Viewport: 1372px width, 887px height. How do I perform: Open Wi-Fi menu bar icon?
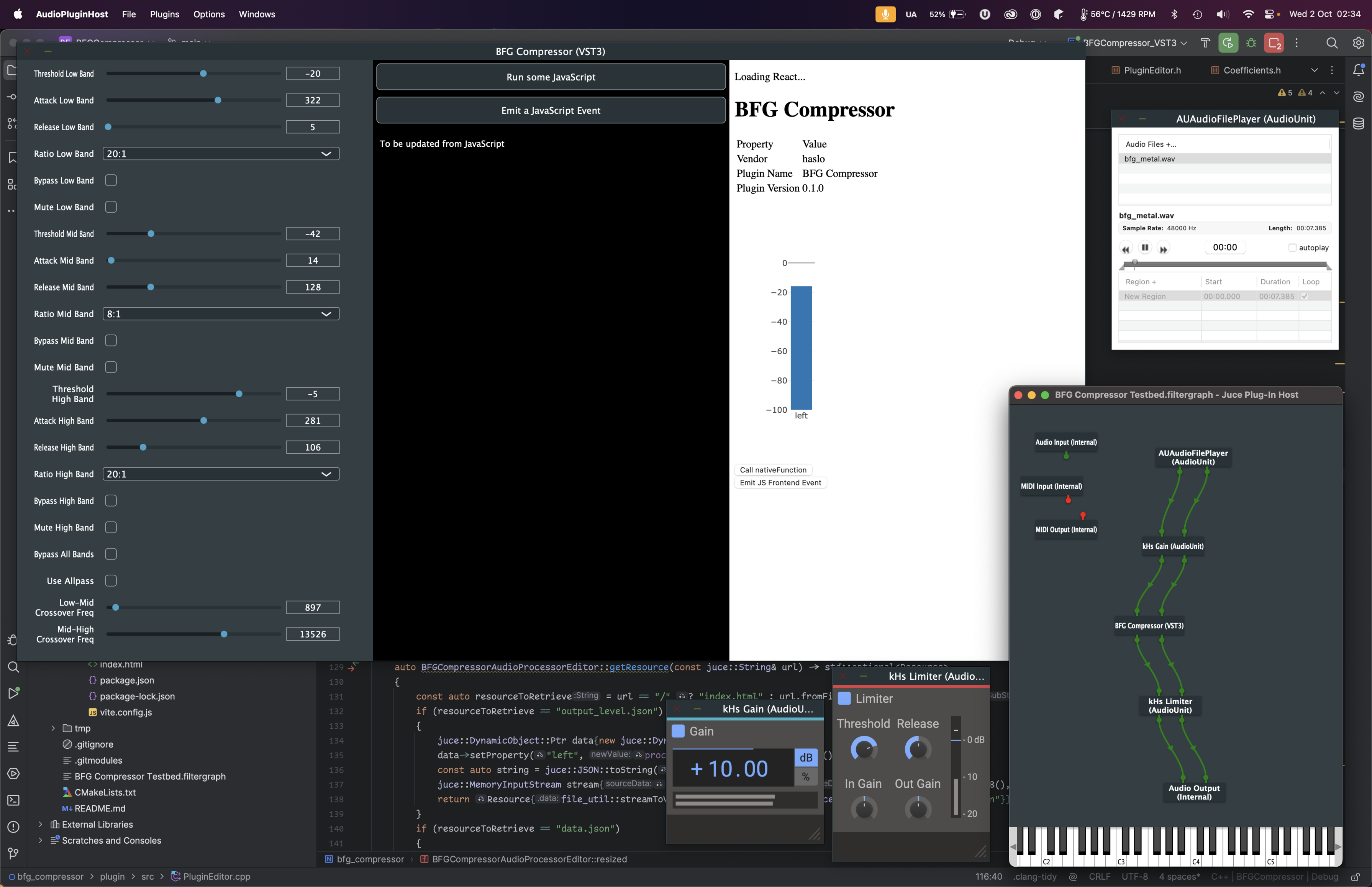(1247, 14)
